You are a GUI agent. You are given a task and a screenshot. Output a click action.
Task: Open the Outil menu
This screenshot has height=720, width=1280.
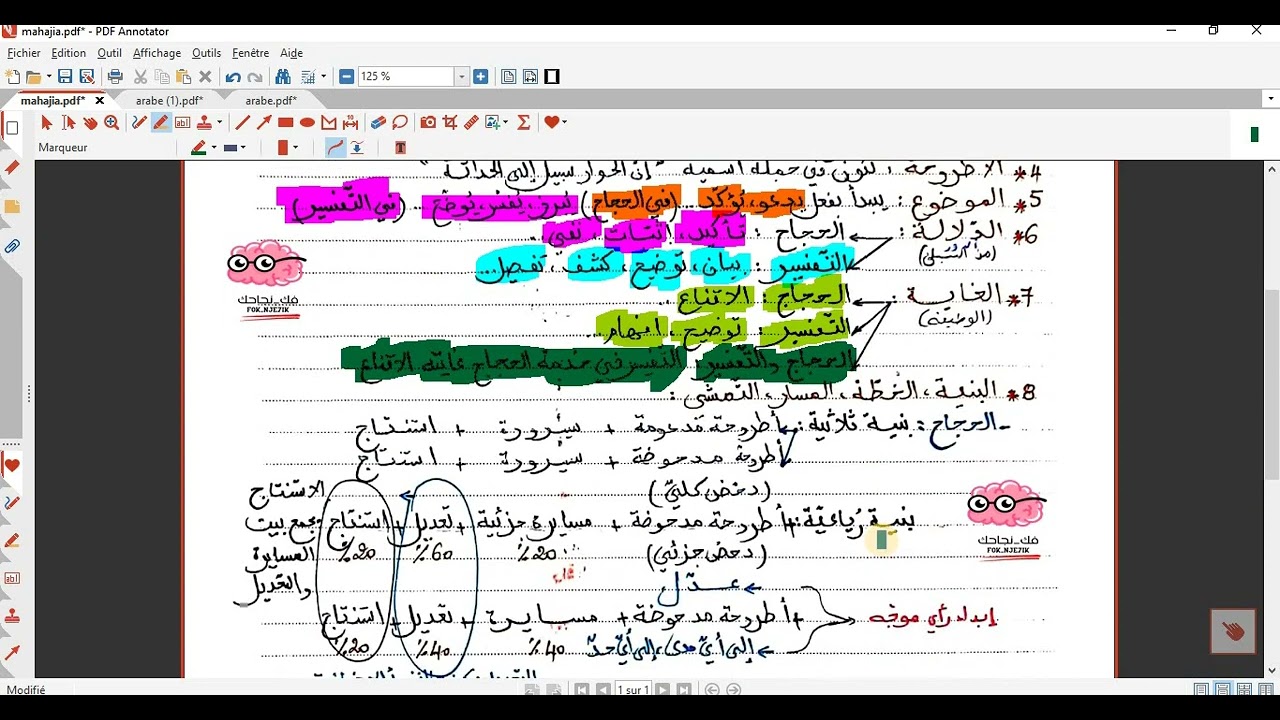[x=109, y=53]
